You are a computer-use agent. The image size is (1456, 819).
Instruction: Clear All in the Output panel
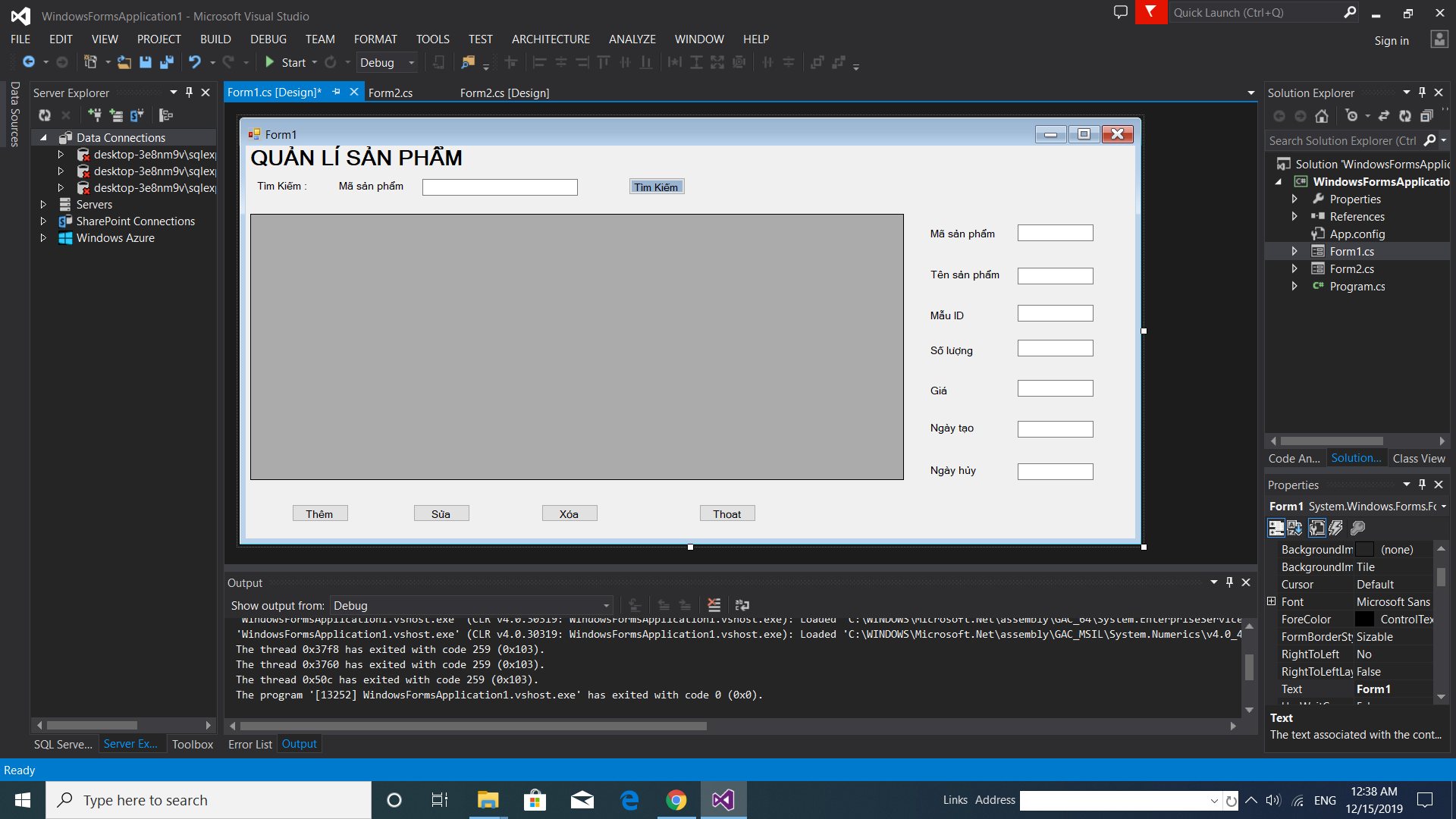pos(714,605)
